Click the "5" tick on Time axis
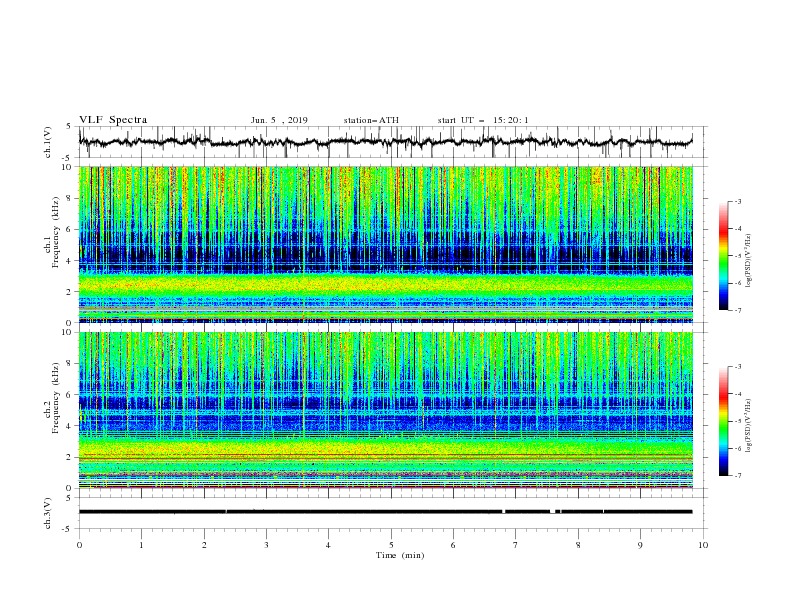 pos(391,545)
